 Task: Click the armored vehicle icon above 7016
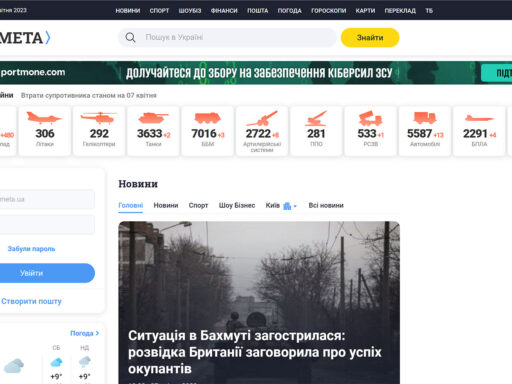(x=207, y=118)
